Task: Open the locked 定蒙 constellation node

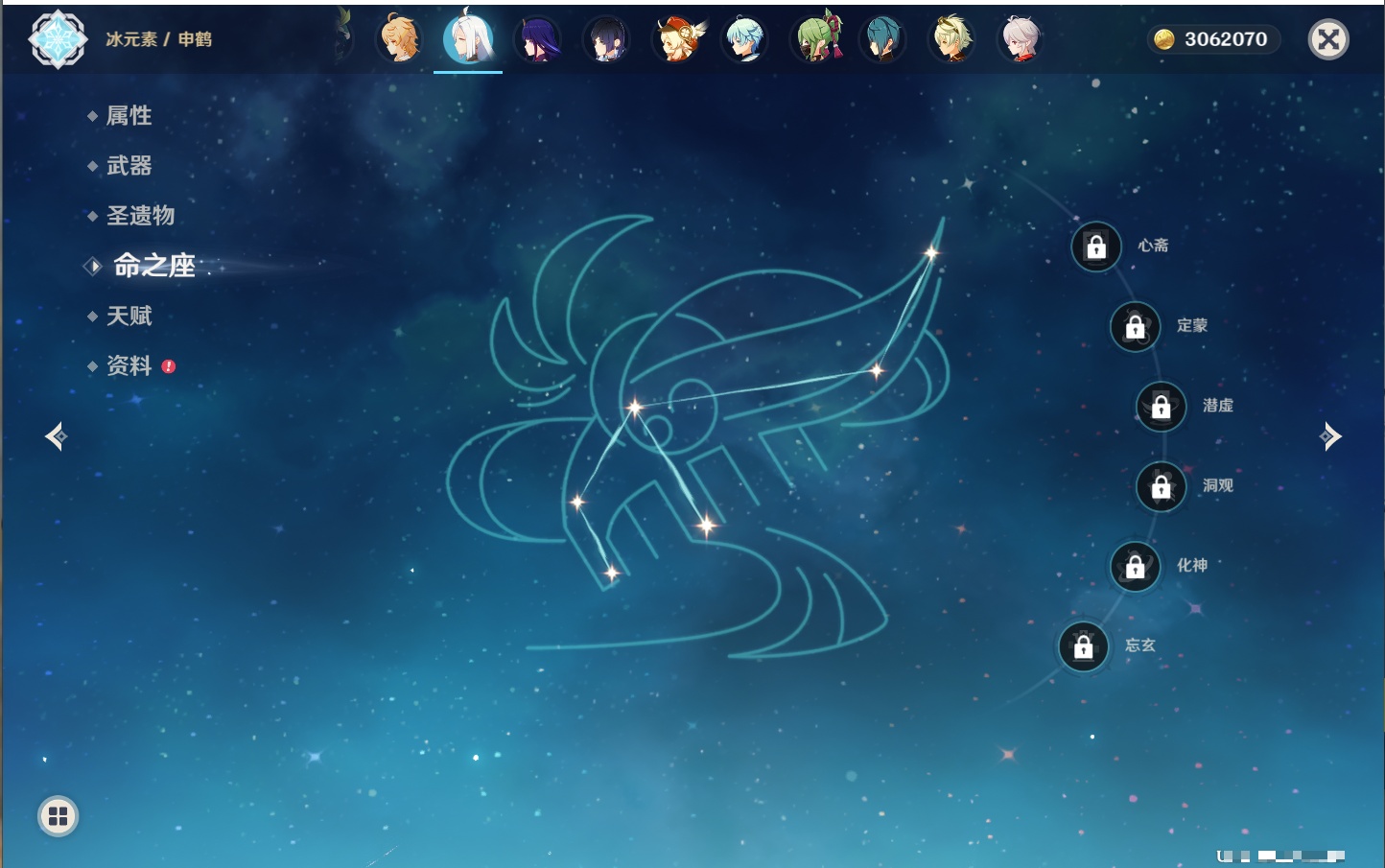Action: pos(1136,327)
